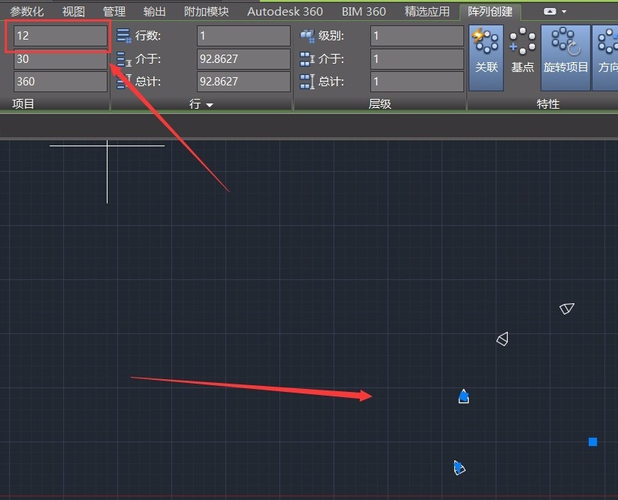618x500 pixels.
Task: Open the ribbon display options dropdown
Action: [x=555, y=11]
